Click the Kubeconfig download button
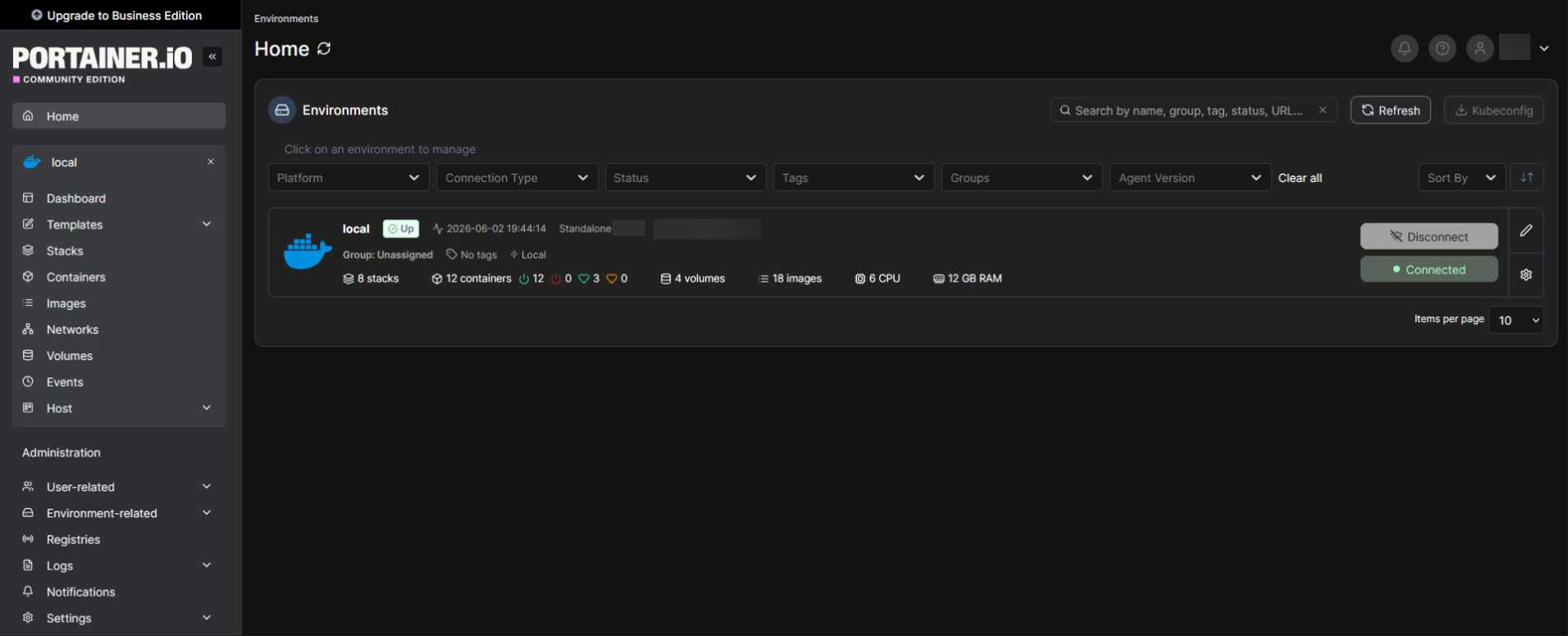Screen dimensions: 1568x636 [x=1494, y=110]
